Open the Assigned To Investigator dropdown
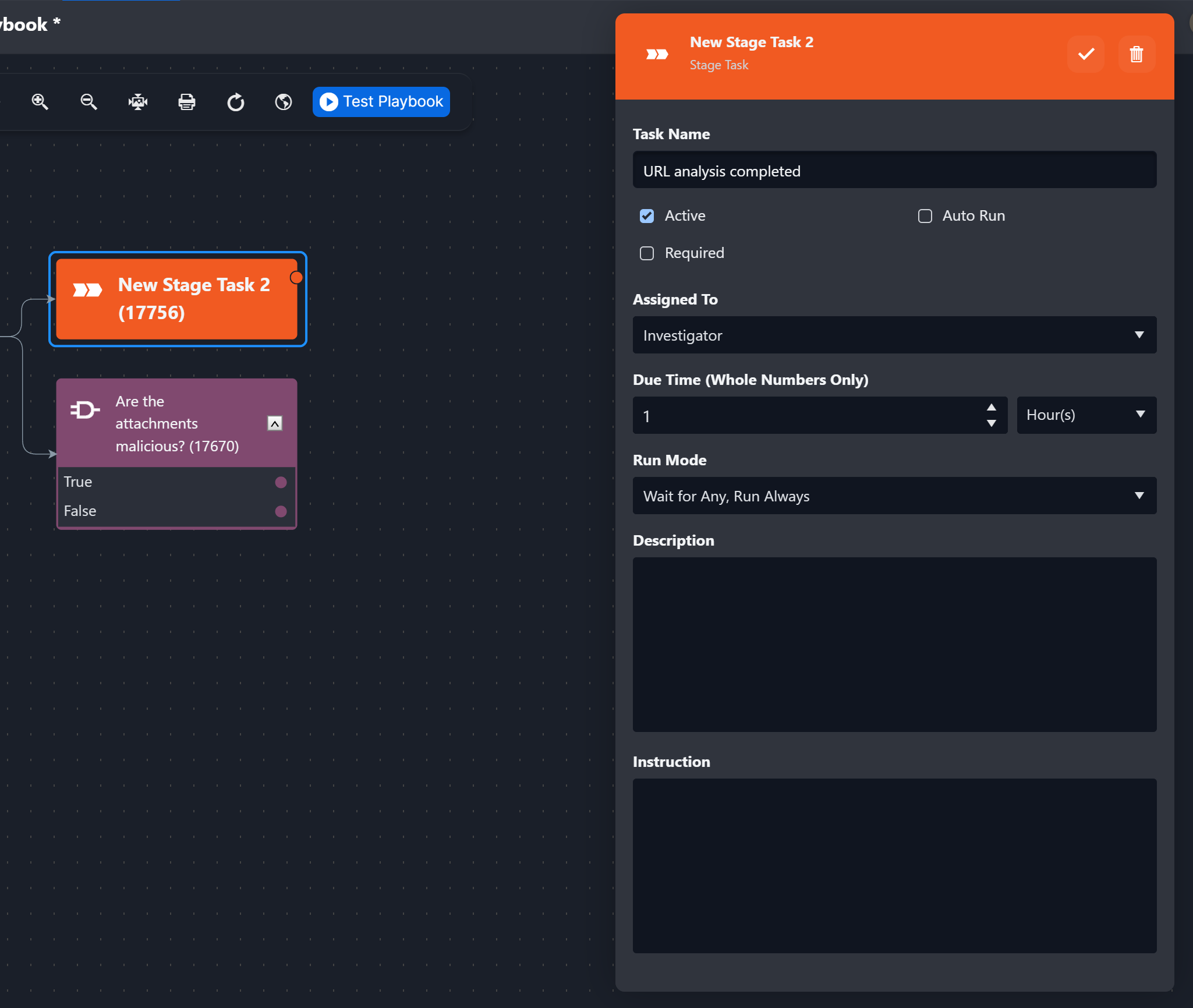This screenshot has height=1008, width=1193. point(894,335)
